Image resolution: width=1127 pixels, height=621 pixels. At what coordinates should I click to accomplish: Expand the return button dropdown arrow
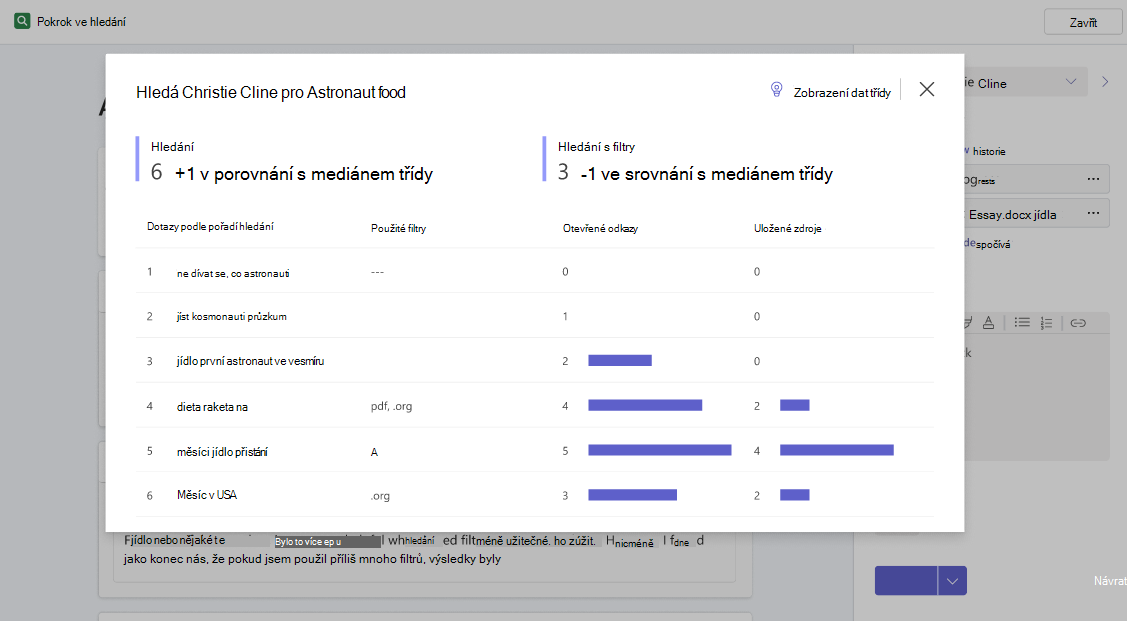(952, 581)
